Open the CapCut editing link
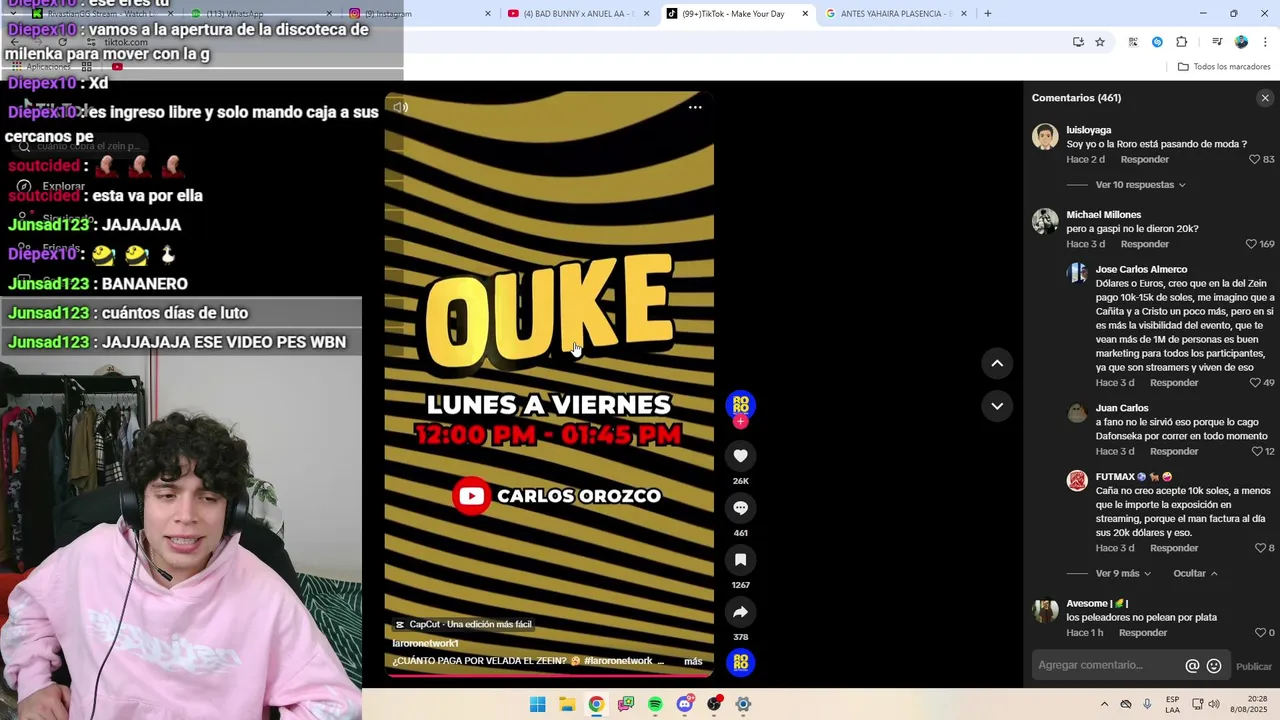The height and width of the screenshot is (720, 1280). point(463,624)
